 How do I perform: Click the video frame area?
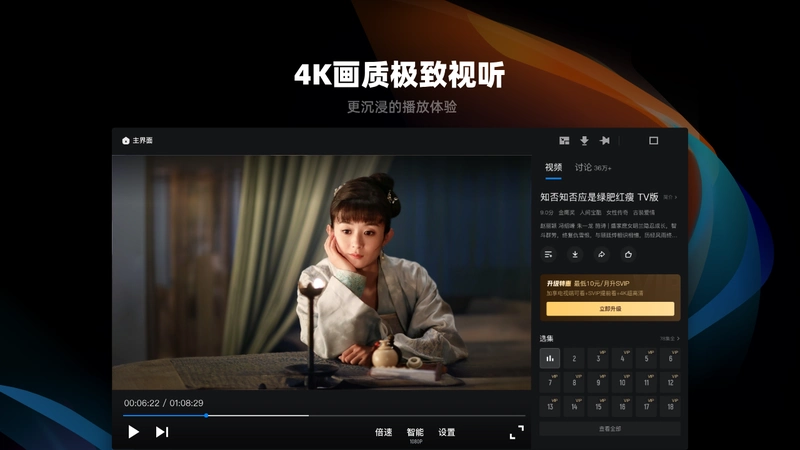[321, 272]
